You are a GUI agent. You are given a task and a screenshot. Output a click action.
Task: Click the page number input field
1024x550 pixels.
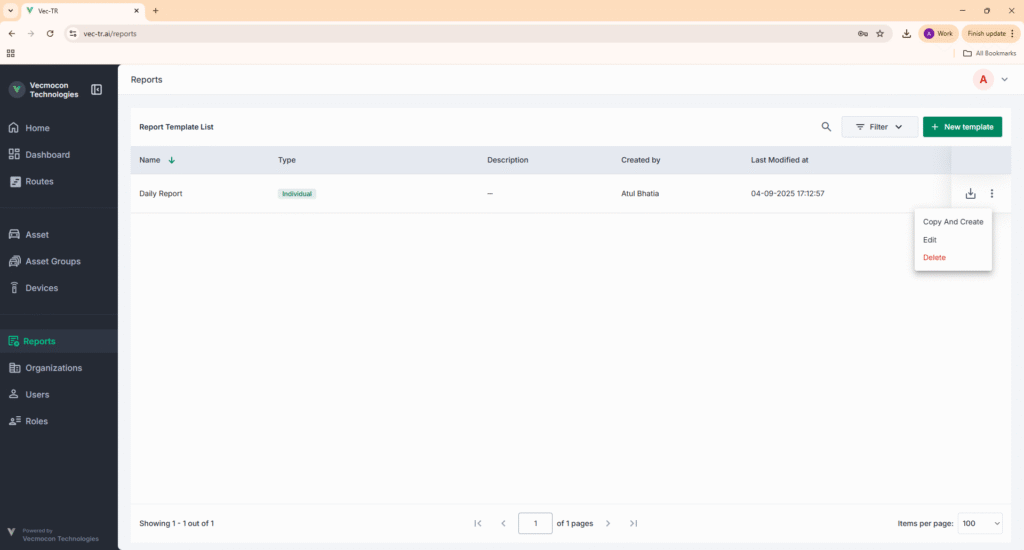pos(535,523)
